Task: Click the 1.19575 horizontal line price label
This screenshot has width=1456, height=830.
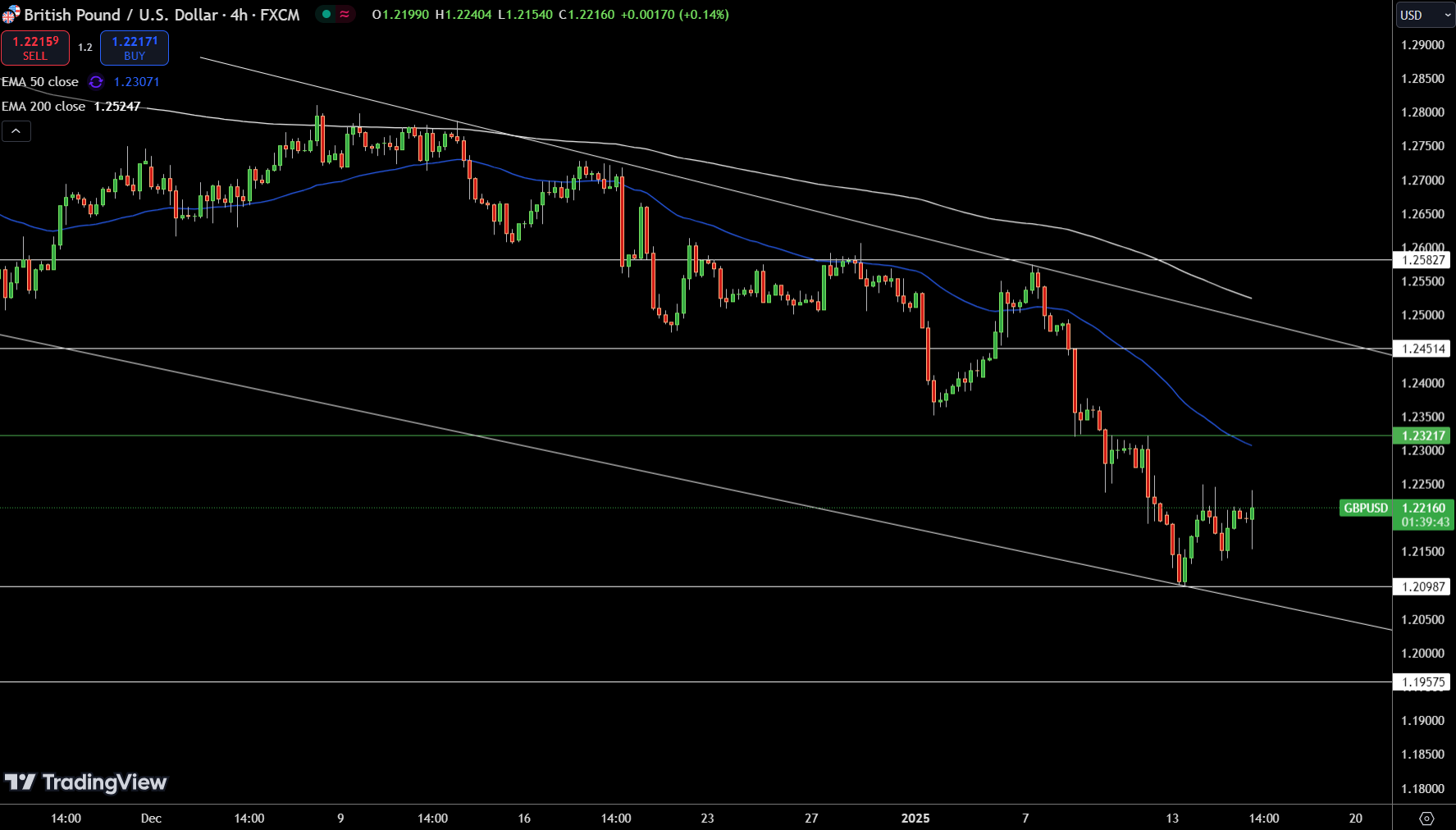Action: pyautogui.click(x=1422, y=682)
